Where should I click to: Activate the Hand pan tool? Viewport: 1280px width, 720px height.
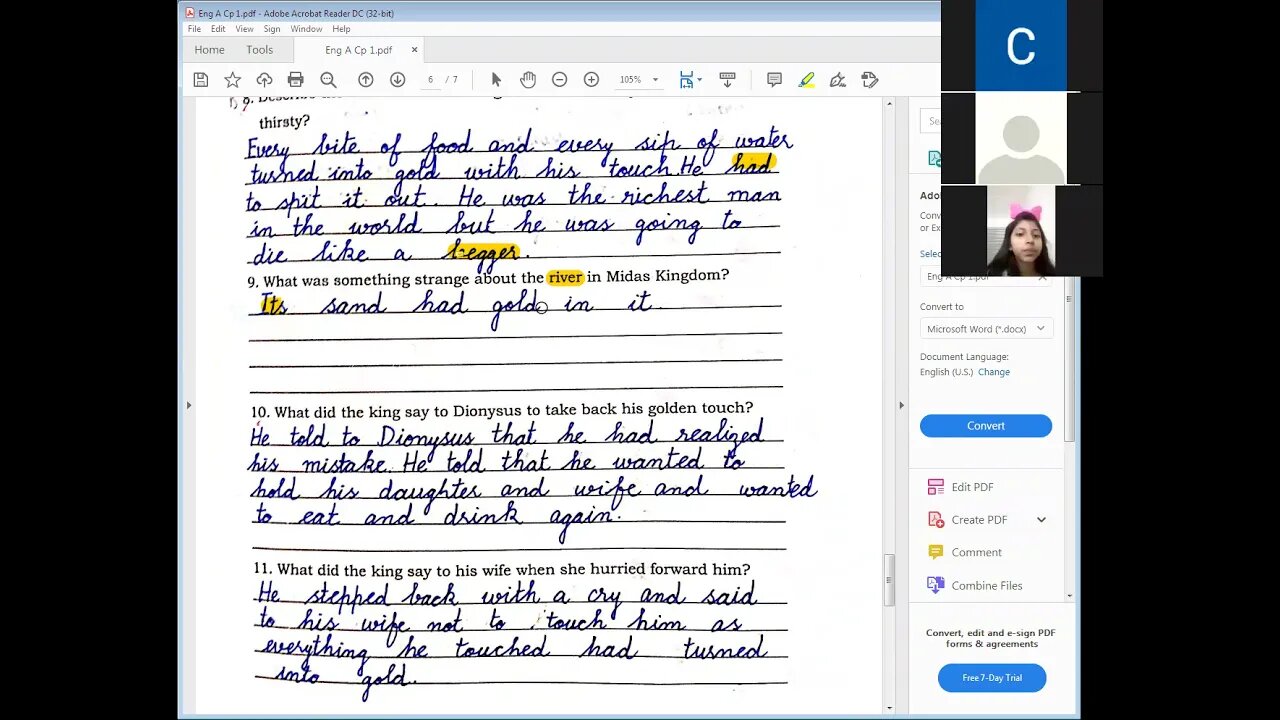tap(528, 80)
